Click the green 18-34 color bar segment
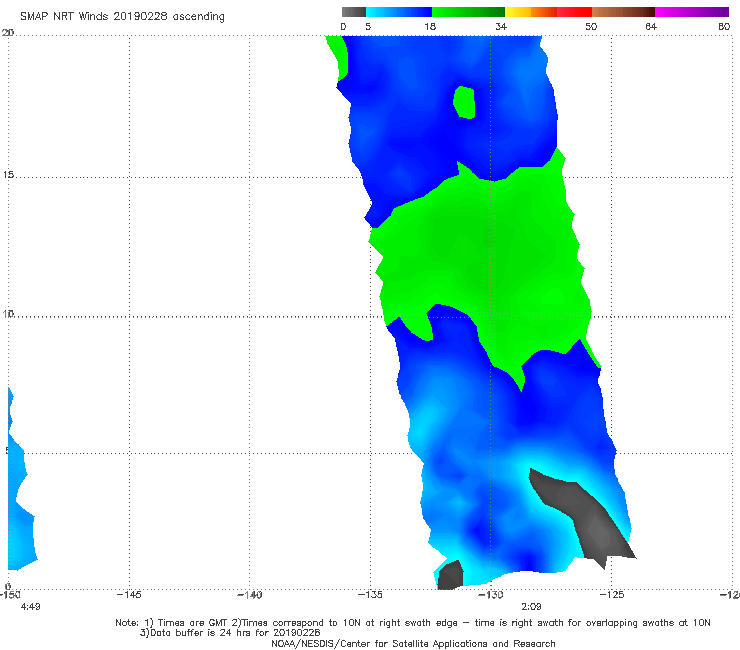This screenshot has height=650, width=740. point(468,12)
